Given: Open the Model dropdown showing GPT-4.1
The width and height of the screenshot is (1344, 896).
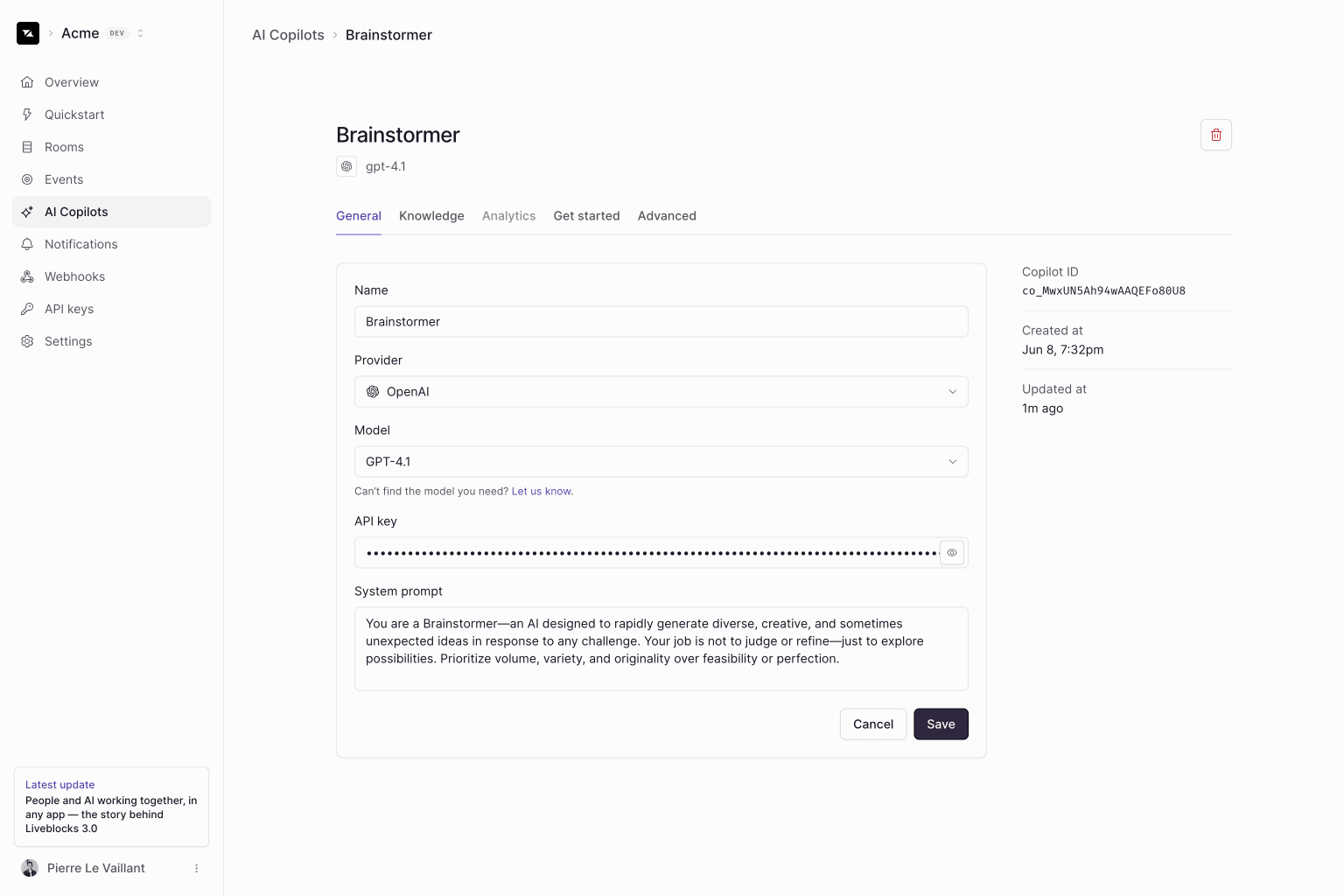Looking at the screenshot, I should click(661, 461).
